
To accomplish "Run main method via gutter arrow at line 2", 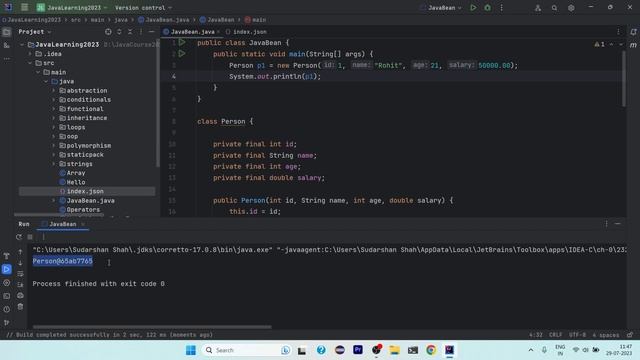I will click(182, 53).
